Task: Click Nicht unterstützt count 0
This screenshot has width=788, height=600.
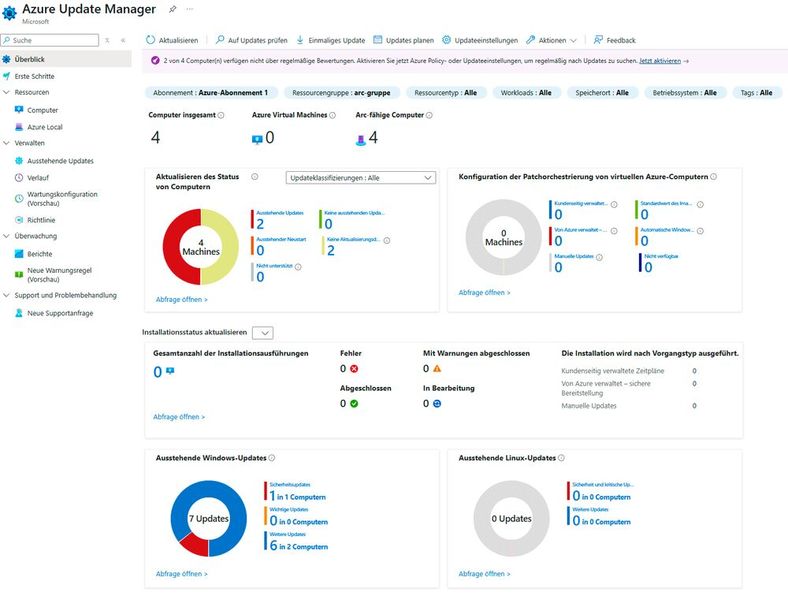Action: (260, 277)
